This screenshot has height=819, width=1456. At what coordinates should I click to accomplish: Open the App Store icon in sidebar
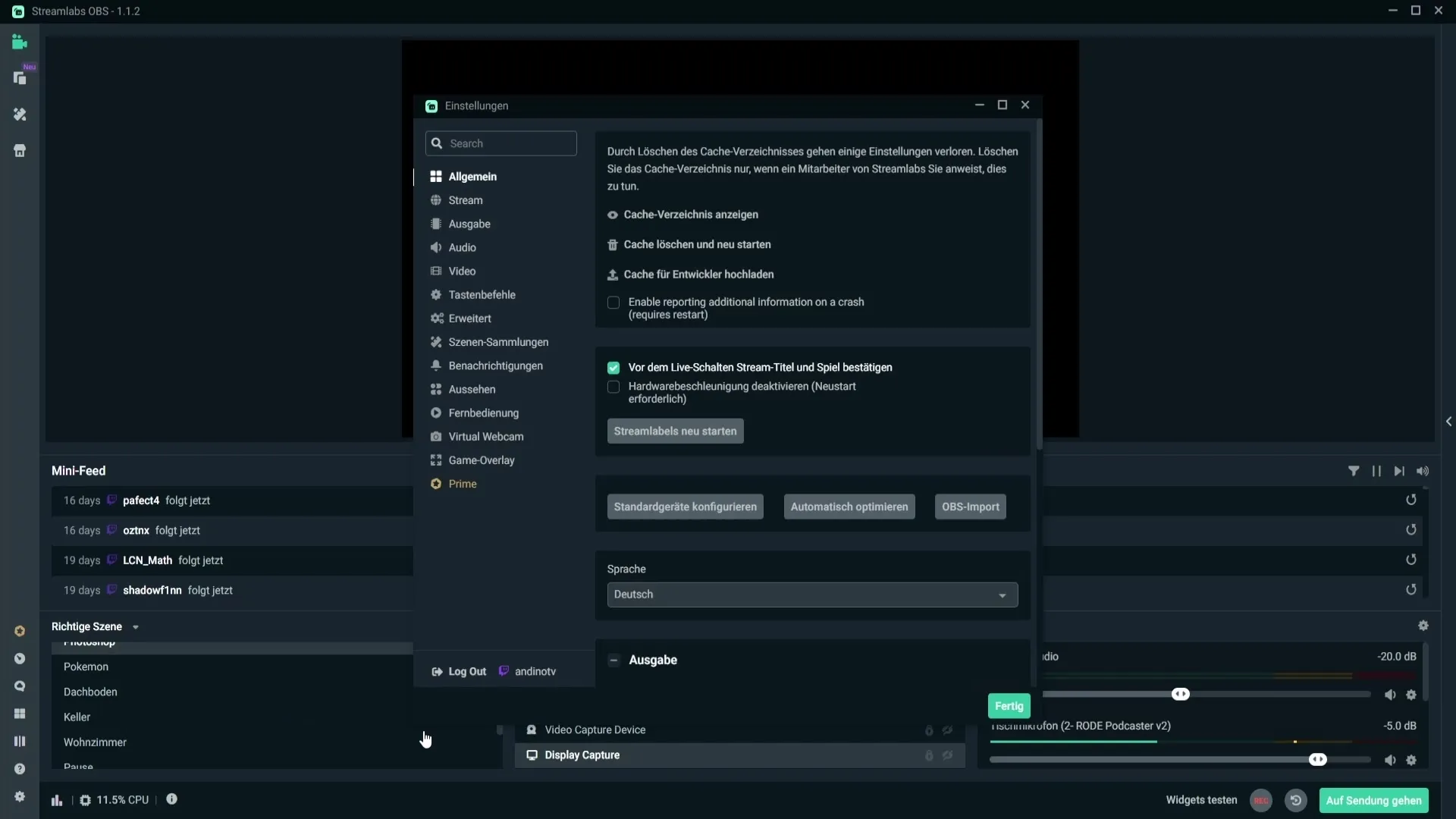[20, 151]
